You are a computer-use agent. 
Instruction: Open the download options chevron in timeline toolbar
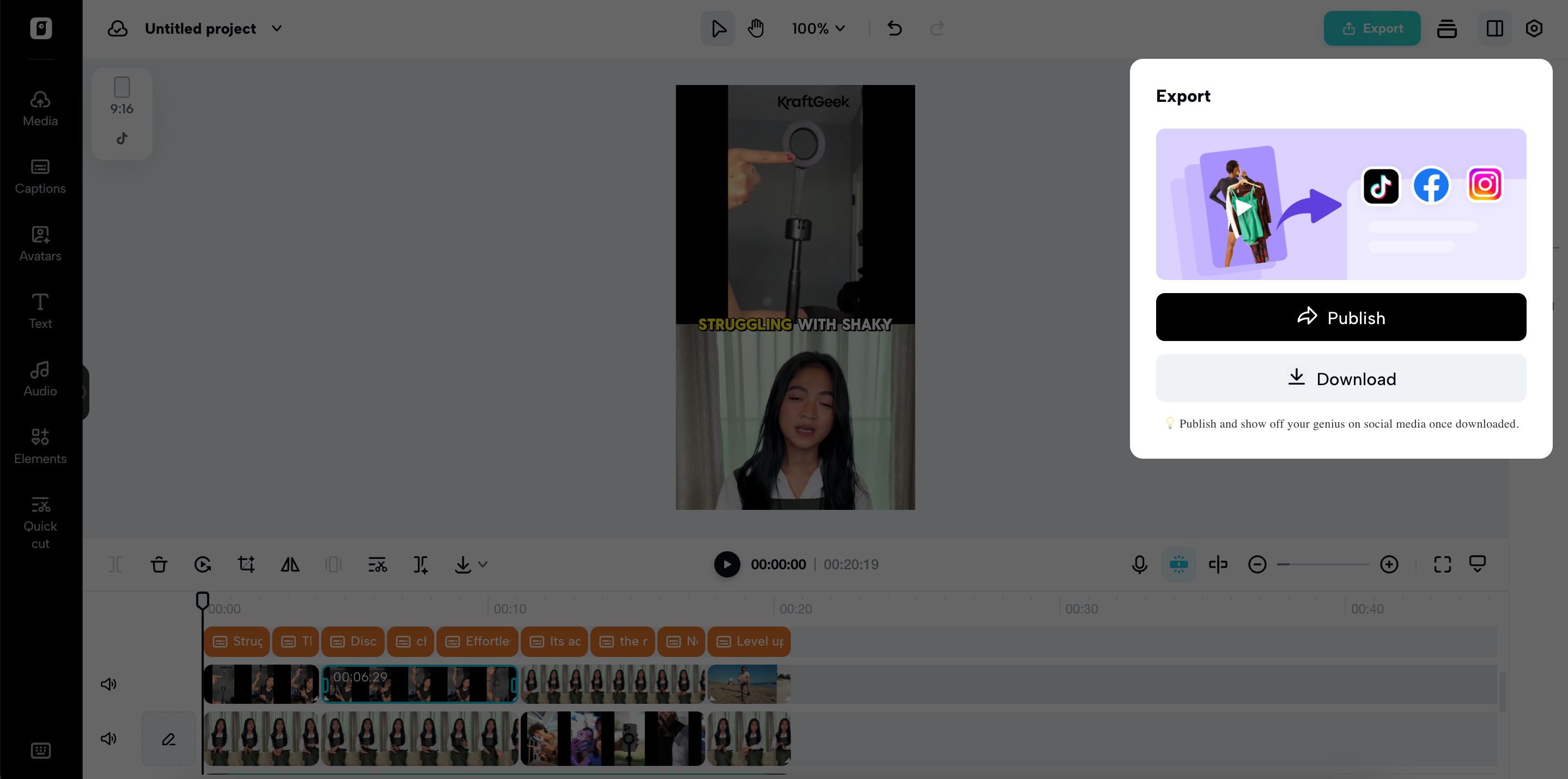483,564
